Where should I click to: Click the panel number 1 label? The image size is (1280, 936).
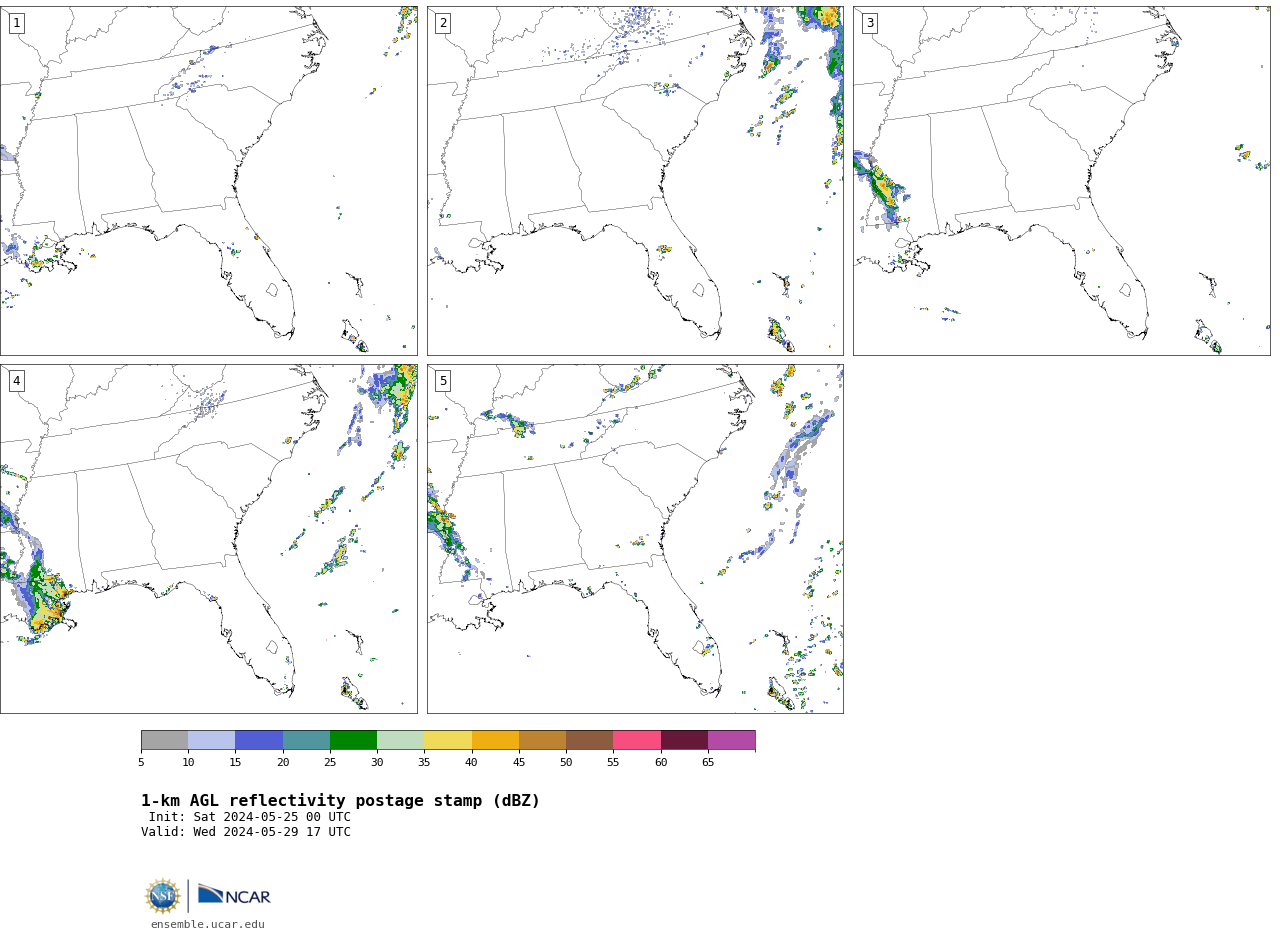[x=17, y=23]
